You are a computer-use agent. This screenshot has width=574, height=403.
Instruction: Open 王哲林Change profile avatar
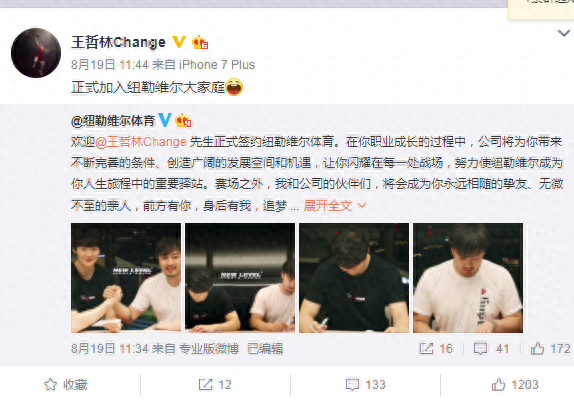pyautogui.click(x=36, y=53)
